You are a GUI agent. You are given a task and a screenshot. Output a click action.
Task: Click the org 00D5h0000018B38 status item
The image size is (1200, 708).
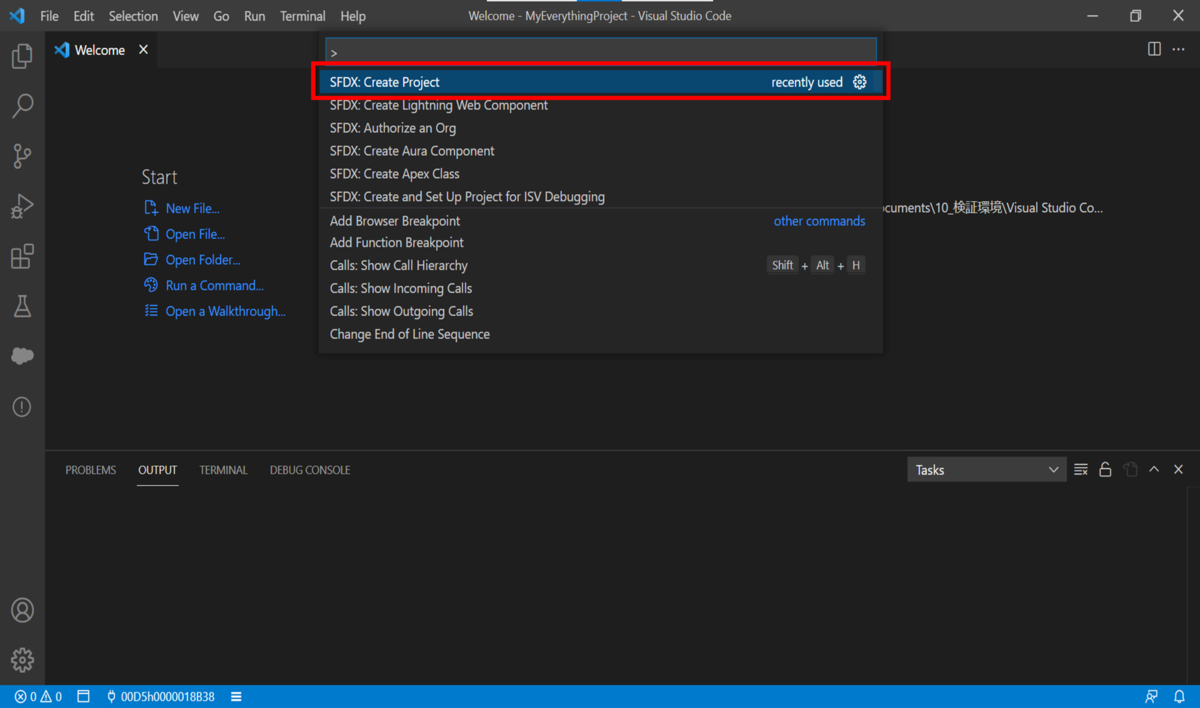[160, 697]
